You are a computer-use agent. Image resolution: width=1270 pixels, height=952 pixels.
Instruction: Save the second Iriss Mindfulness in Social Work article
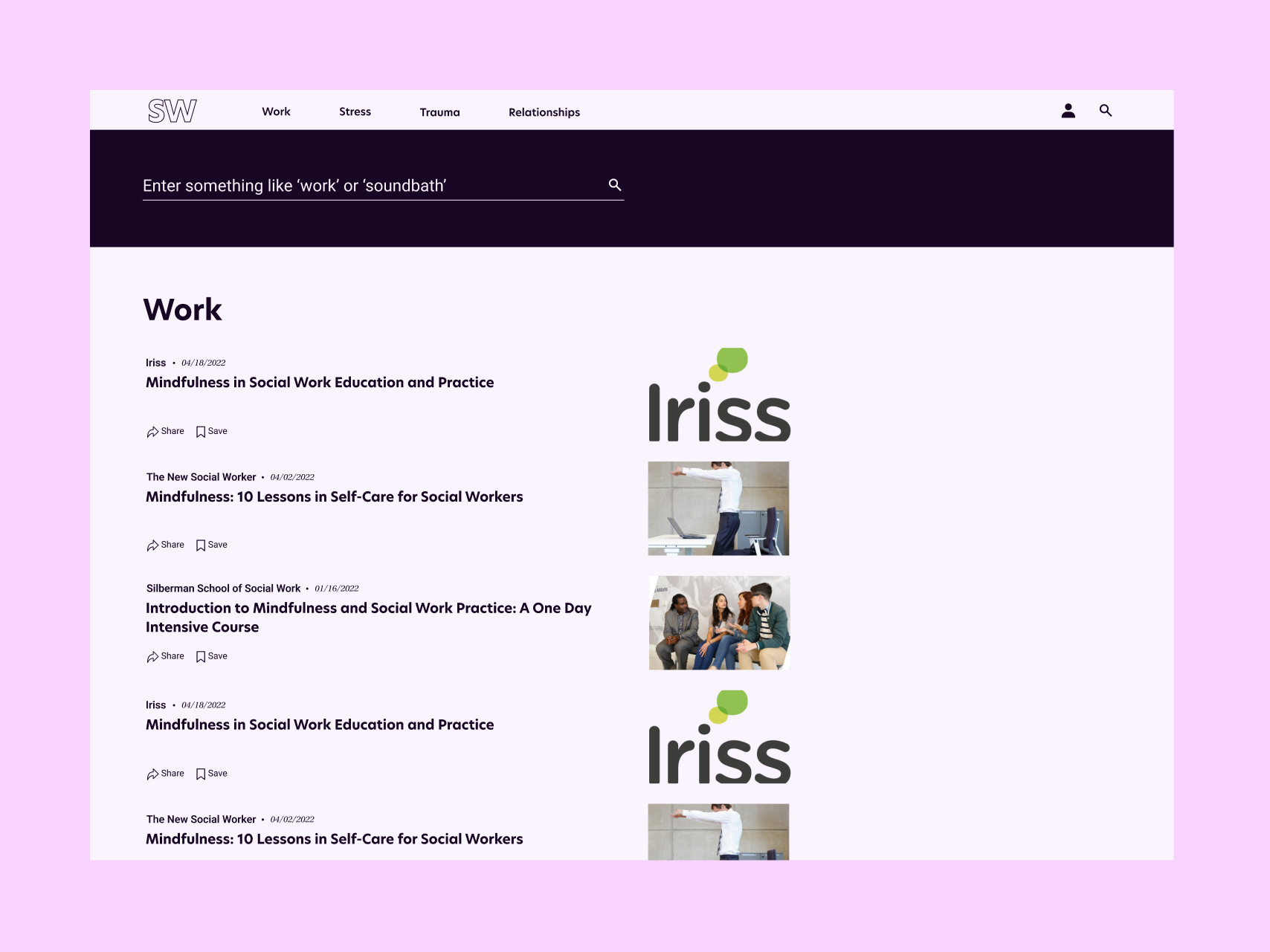click(x=212, y=774)
